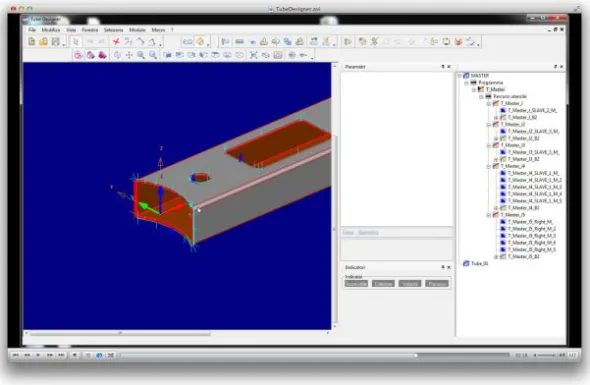Click the circular hole on the tube model
The height and width of the screenshot is (385, 590).
[x=200, y=177]
